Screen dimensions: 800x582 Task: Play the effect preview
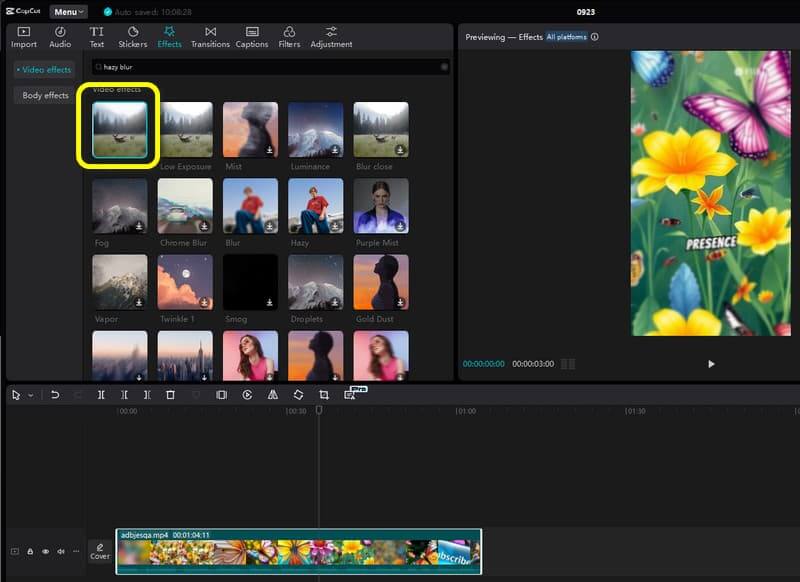coord(711,364)
